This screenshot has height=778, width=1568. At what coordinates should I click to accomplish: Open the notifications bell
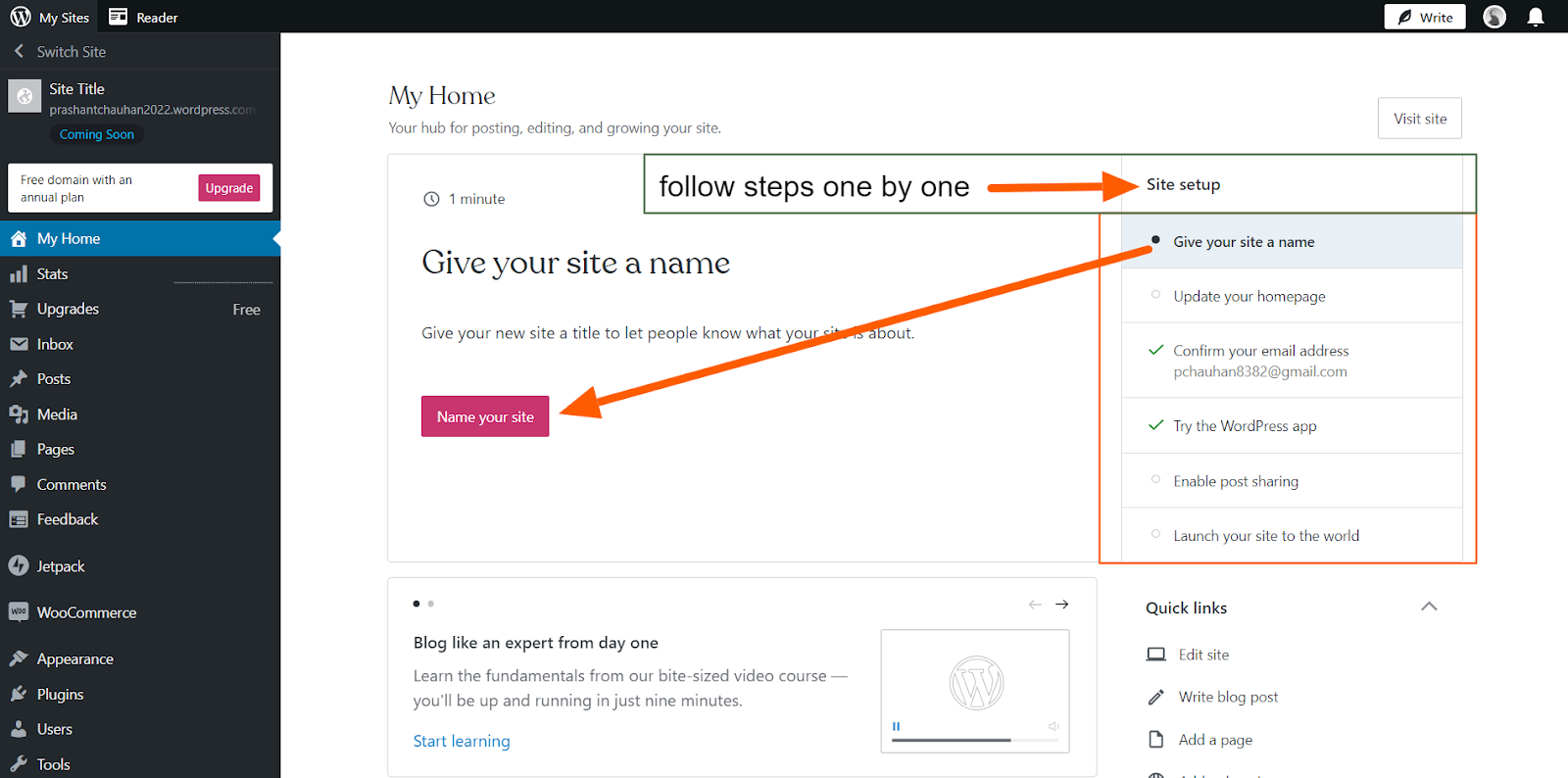(1536, 17)
